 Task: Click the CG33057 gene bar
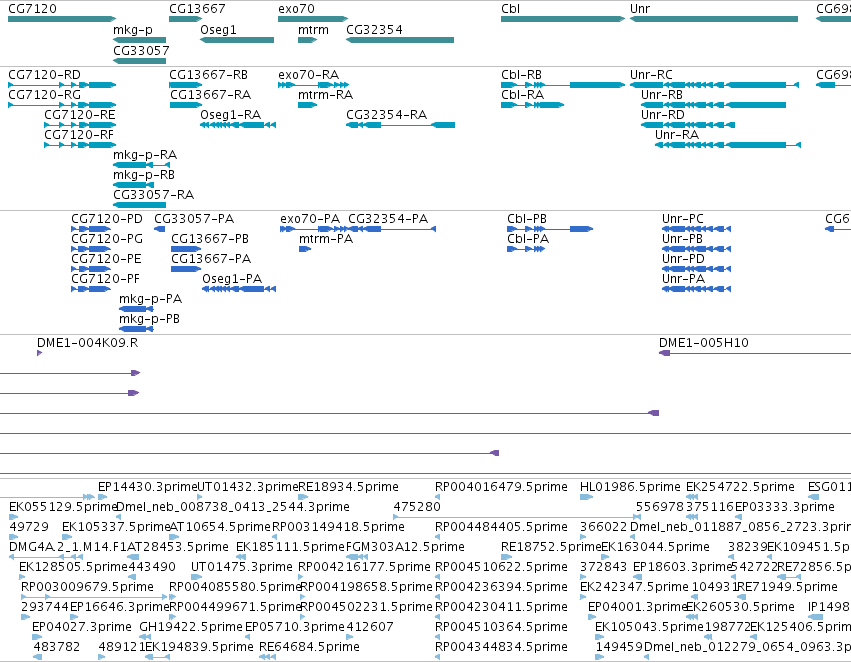coord(139,61)
